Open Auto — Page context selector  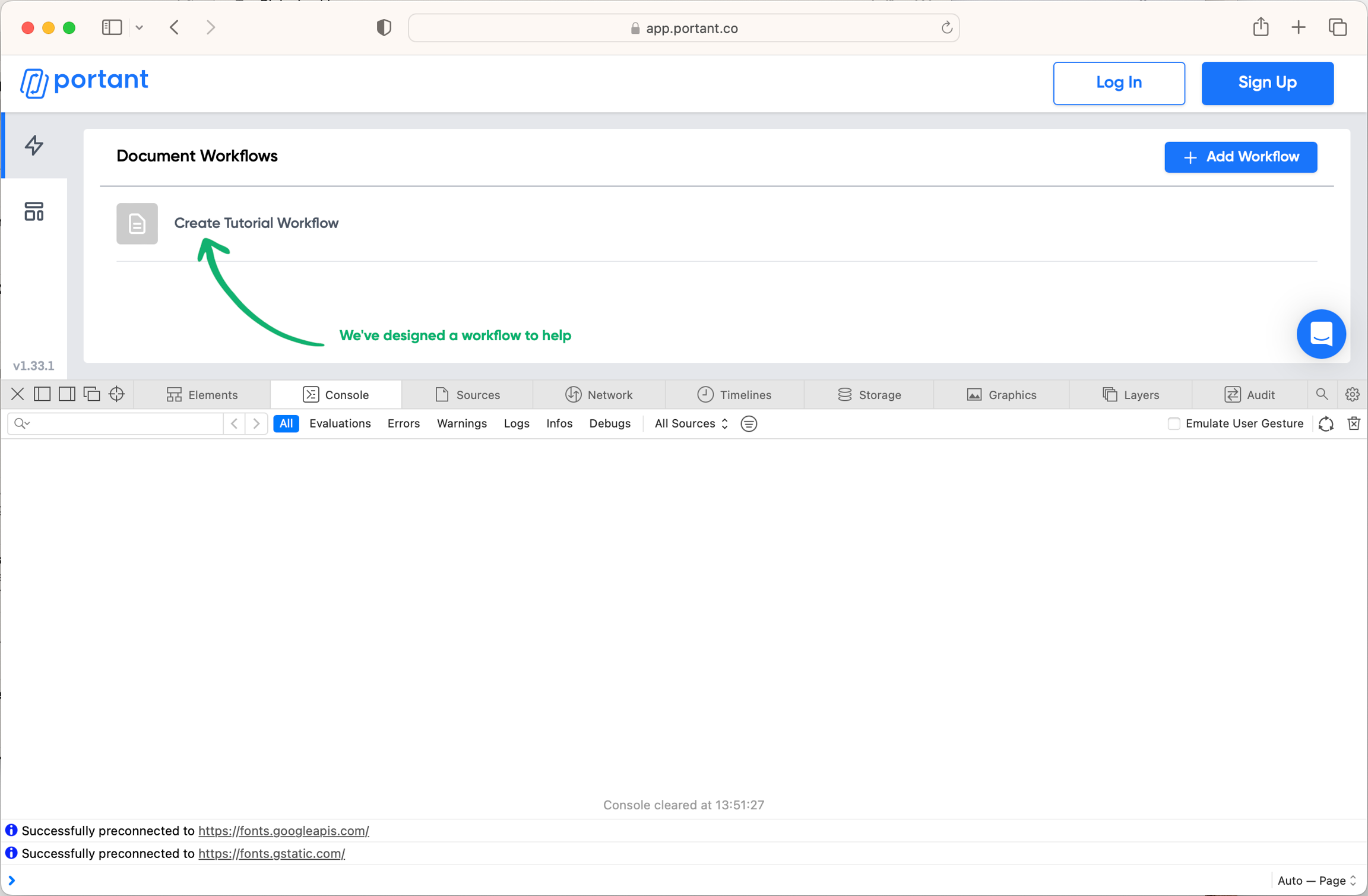pyautogui.click(x=1316, y=881)
